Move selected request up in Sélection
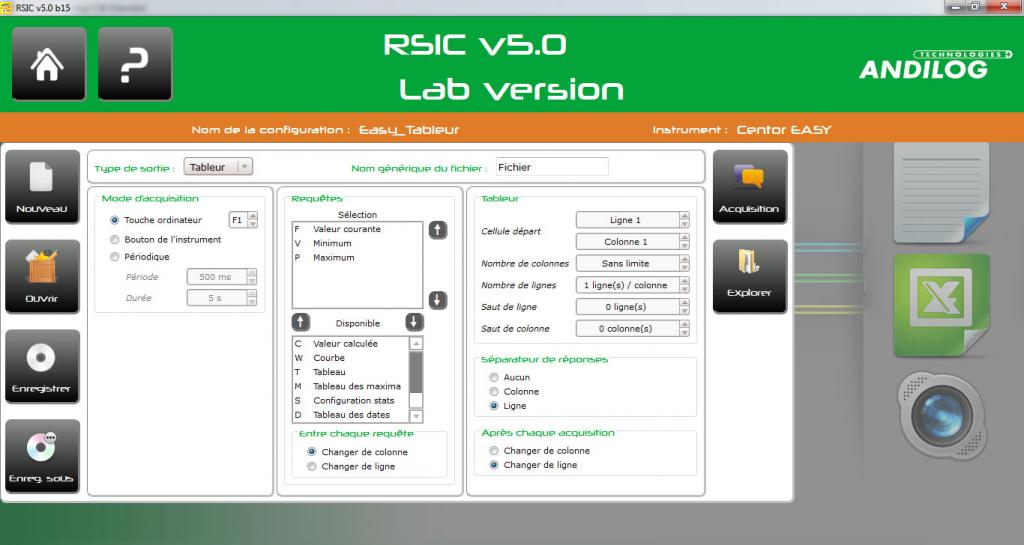The width and height of the screenshot is (1024, 545). (438, 230)
